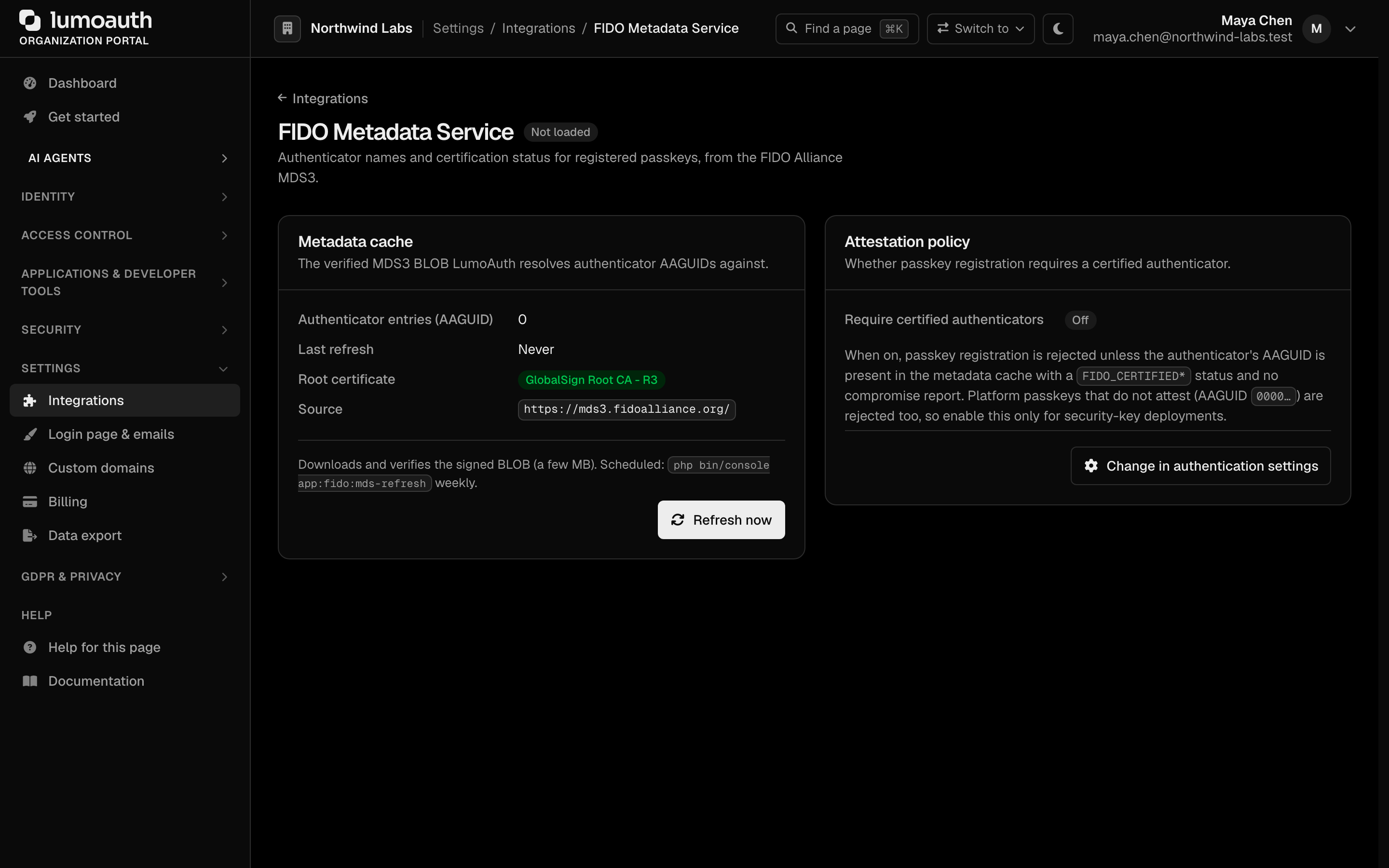Screen dimensions: 1389x868
Task: Click the mds3.fidoalliance.org source URL
Action: (x=627, y=410)
